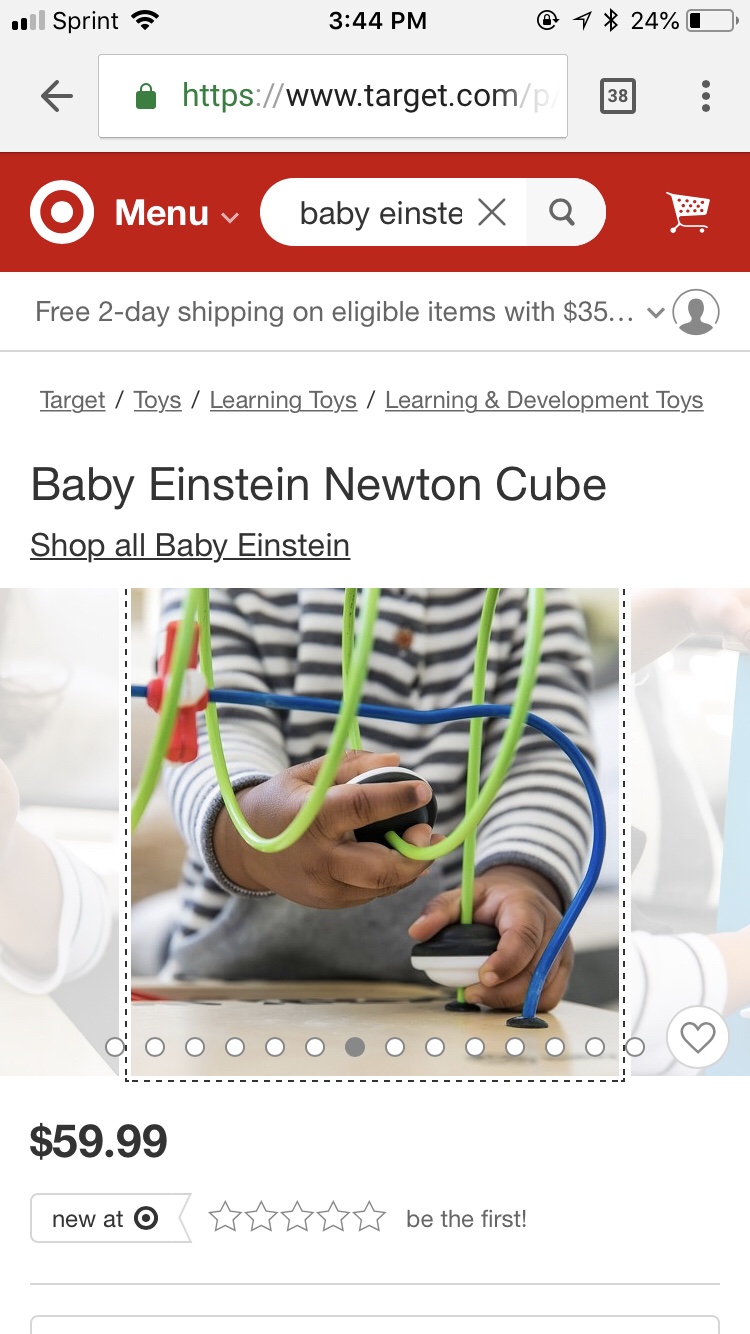Open the Learning Toys breadcrumb
750x1334 pixels.
[283, 400]
